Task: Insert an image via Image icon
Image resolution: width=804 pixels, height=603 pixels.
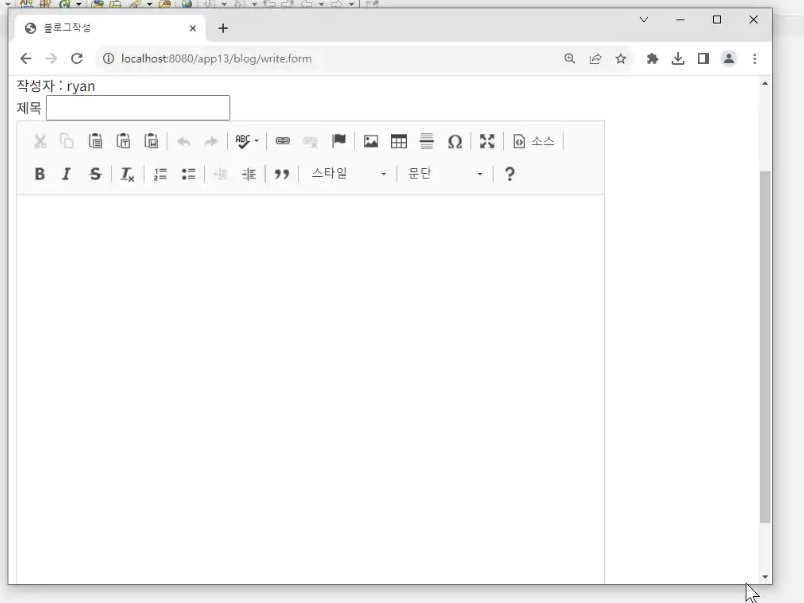Action: tap(371, 141)
